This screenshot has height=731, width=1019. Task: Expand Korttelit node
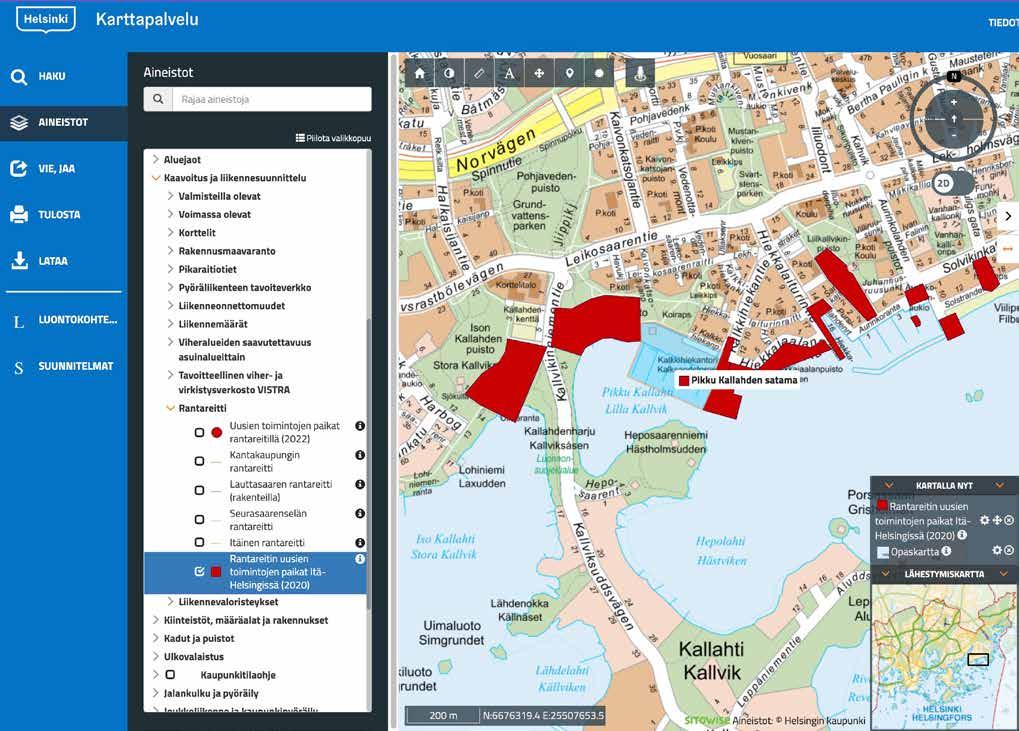pyautogui.click(x=170, y=232)
